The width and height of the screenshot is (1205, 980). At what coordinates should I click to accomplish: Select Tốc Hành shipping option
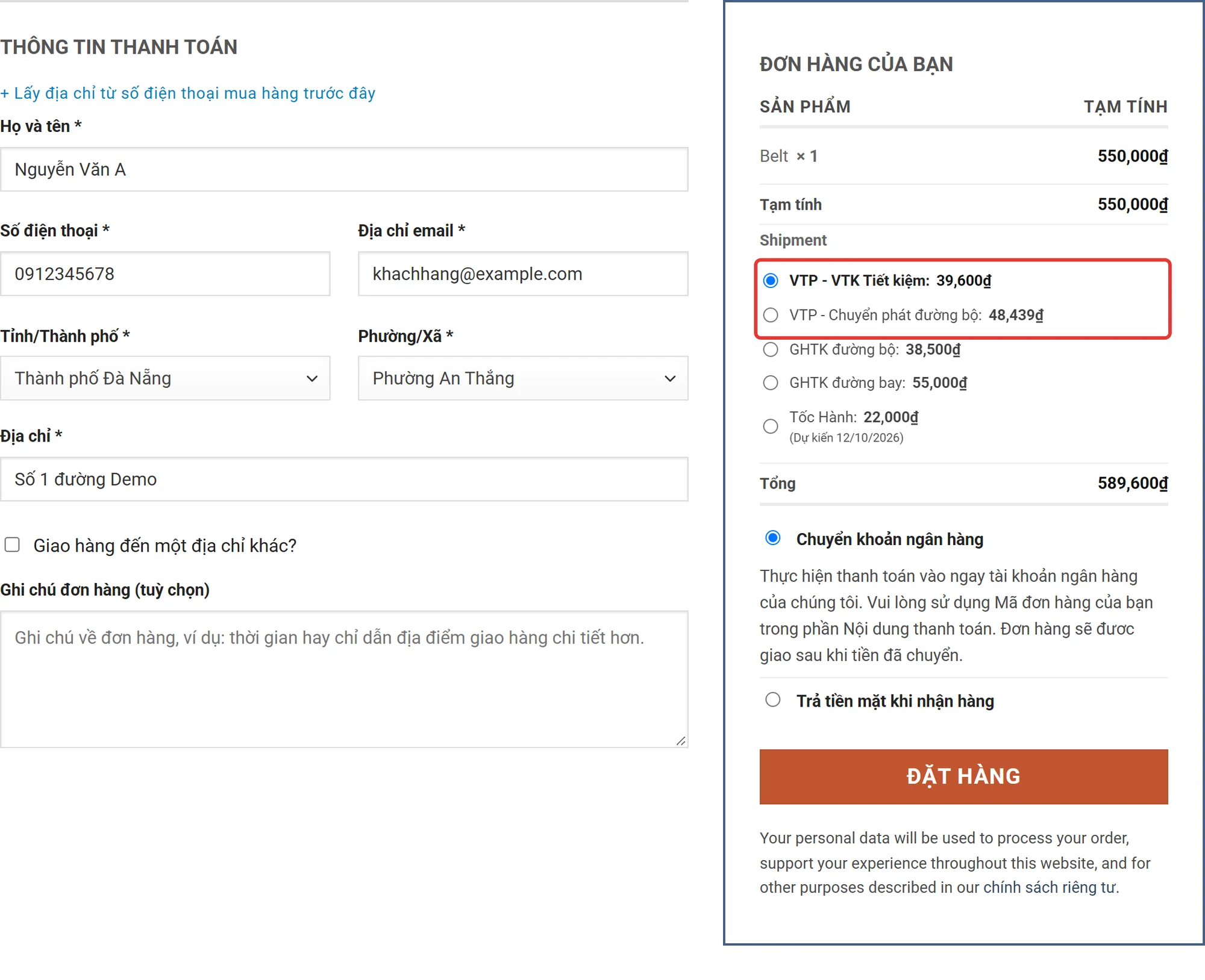coord(771,426)
